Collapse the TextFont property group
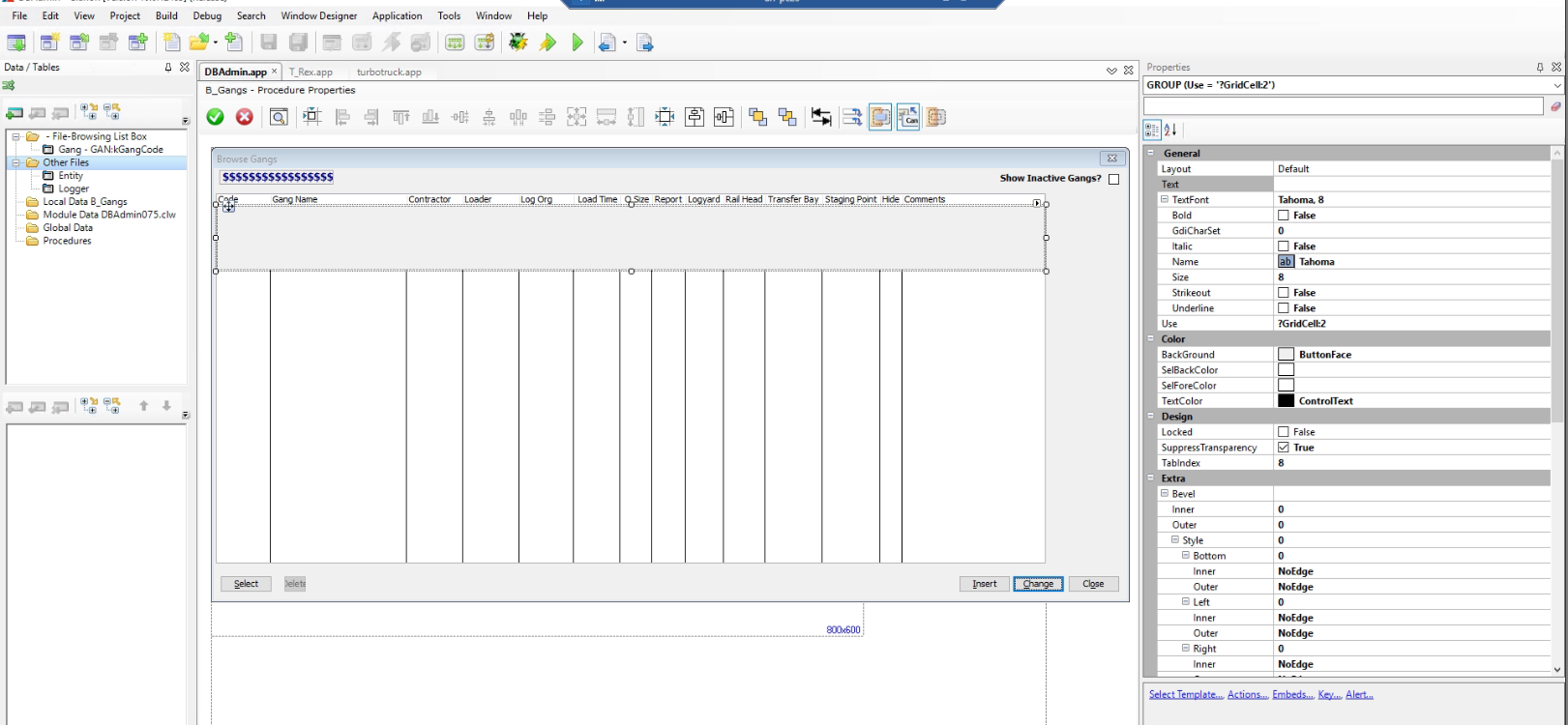The image size is (1568, 725). click(x=1165, y=200)
